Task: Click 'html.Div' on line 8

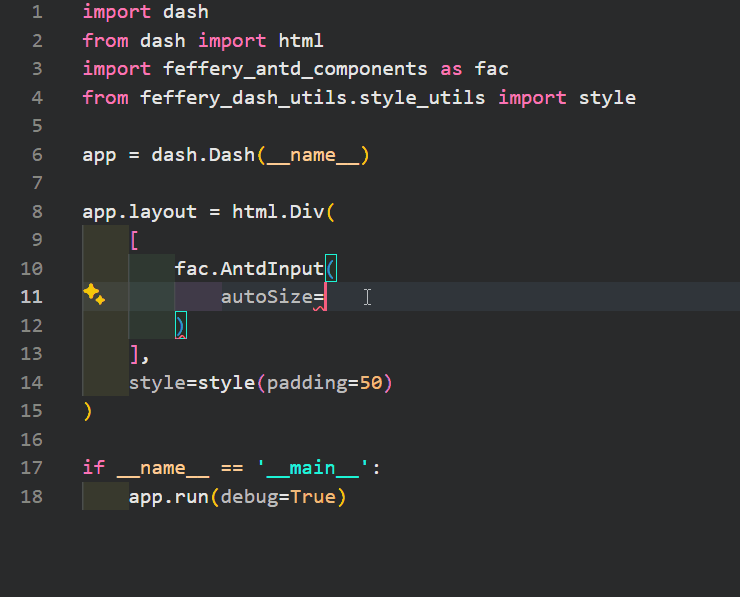Action: [278, 212]
